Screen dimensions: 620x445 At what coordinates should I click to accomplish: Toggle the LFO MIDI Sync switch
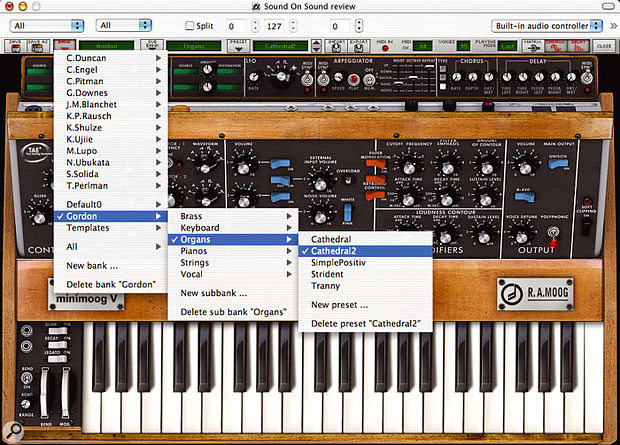pos(306,79)
